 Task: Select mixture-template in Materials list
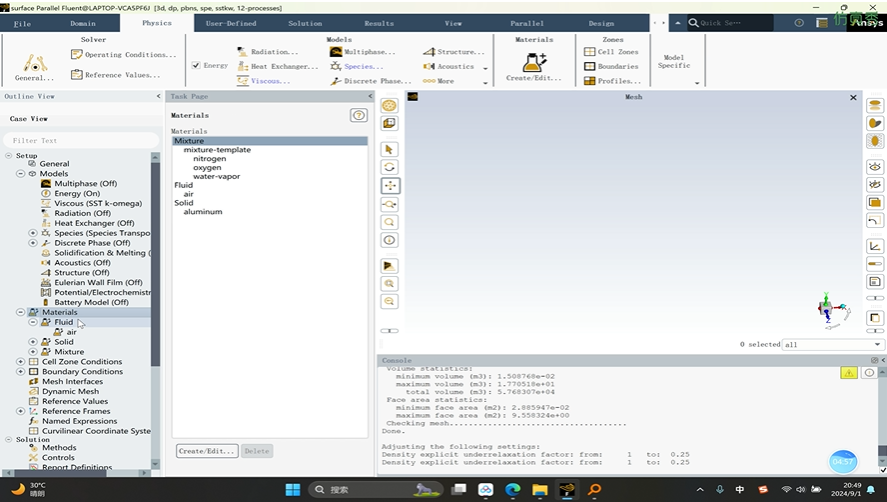click(217, 150)
